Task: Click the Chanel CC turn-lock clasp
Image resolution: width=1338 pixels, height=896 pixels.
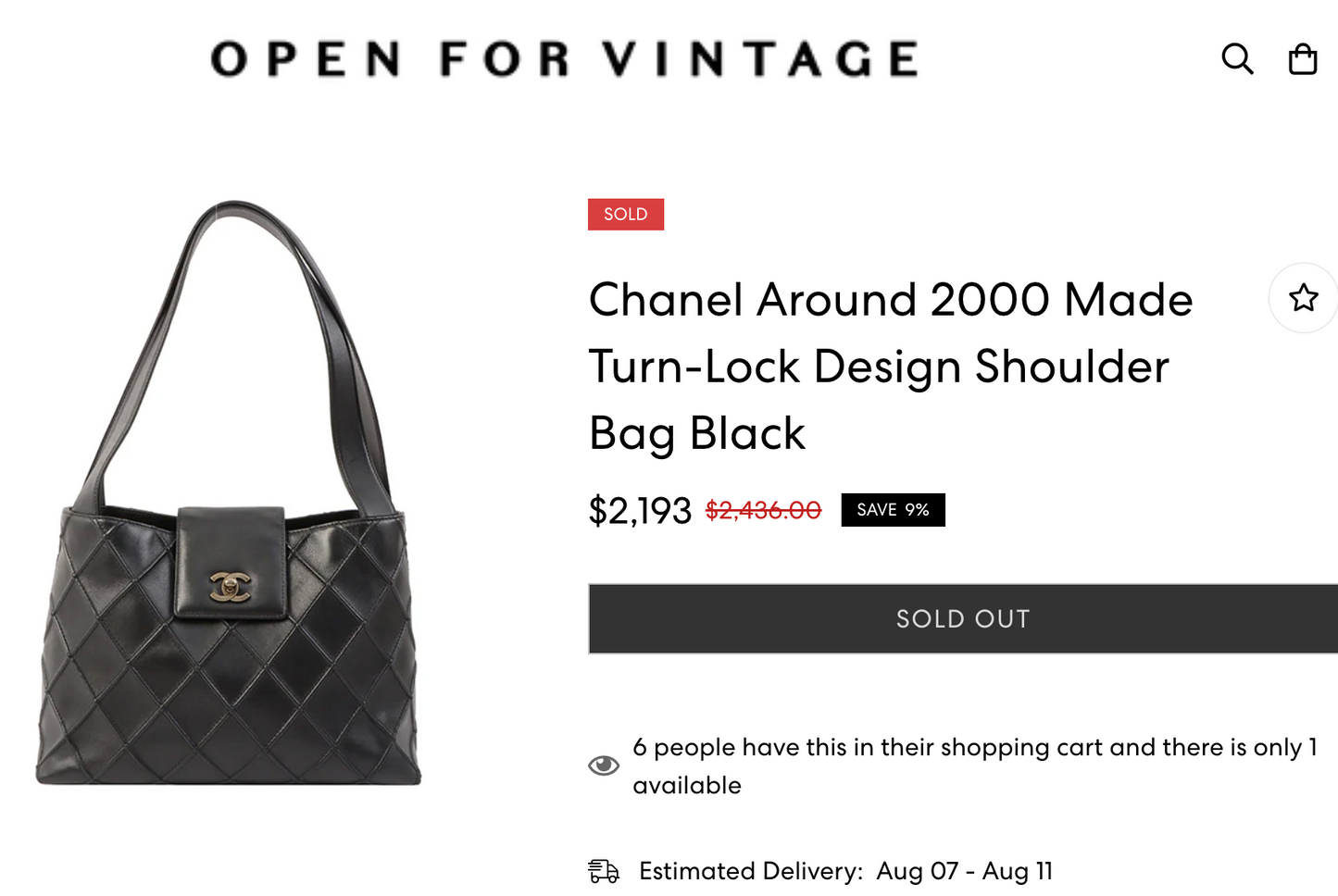Action: click(230, 587)
